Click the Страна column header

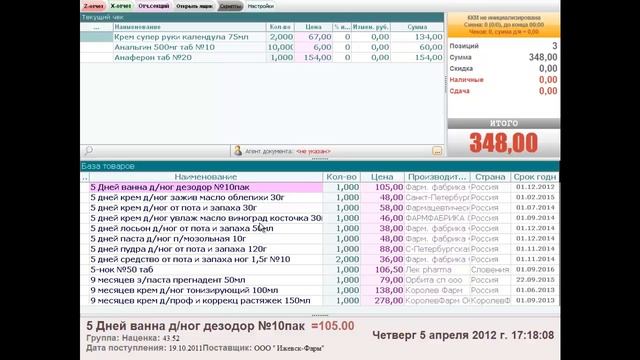click(x=490, y=177)
